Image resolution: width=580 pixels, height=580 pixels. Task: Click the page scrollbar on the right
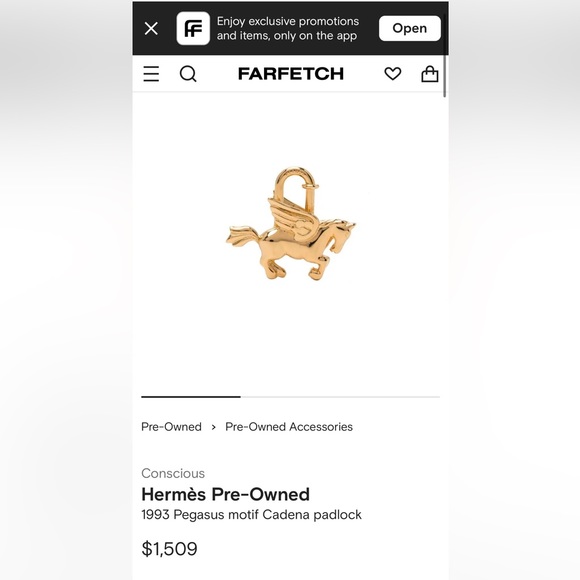point(445,55)
